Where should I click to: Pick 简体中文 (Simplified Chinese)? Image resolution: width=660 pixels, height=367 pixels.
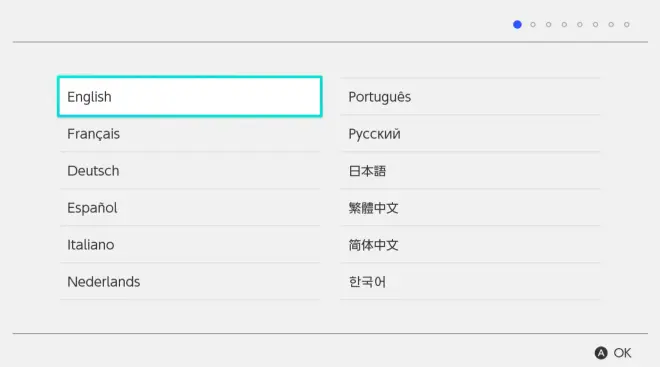click(x=470, y=245)
